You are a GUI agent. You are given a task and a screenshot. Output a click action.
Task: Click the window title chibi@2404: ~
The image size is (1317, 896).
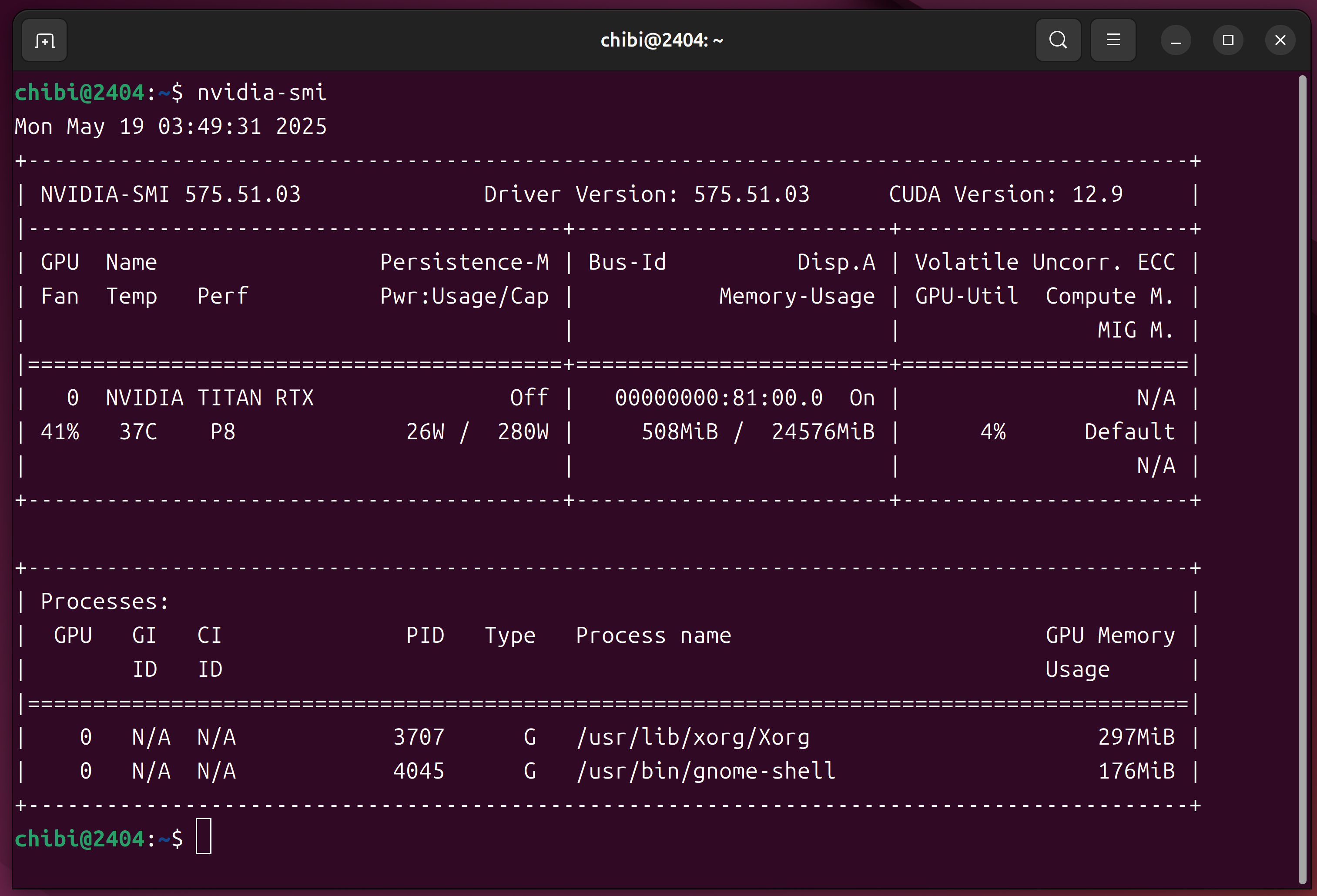[661, 40]
